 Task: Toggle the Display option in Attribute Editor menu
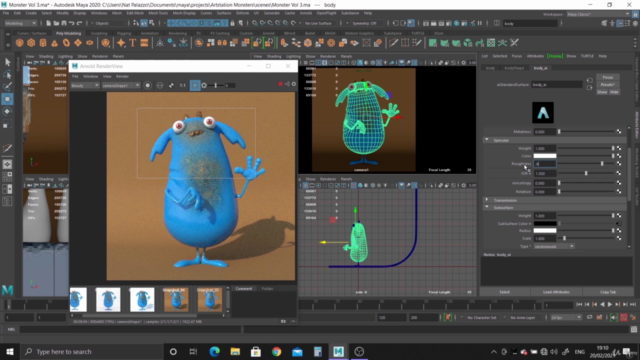tap(554, 56)
